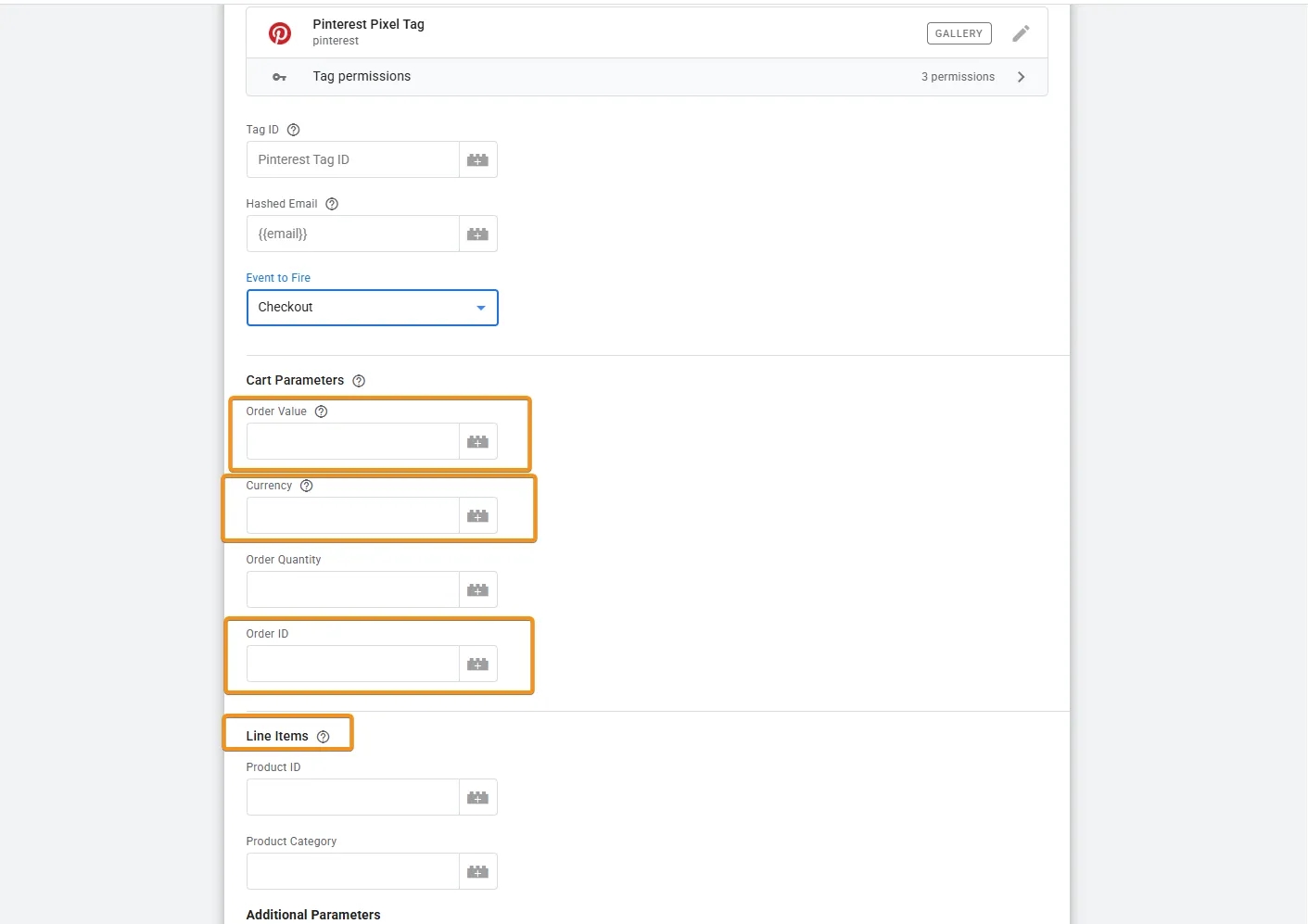Image resolution: width=1308 pixels, height=924 pixels.
Task: Open help for Line Items
Action: [324, 737]
